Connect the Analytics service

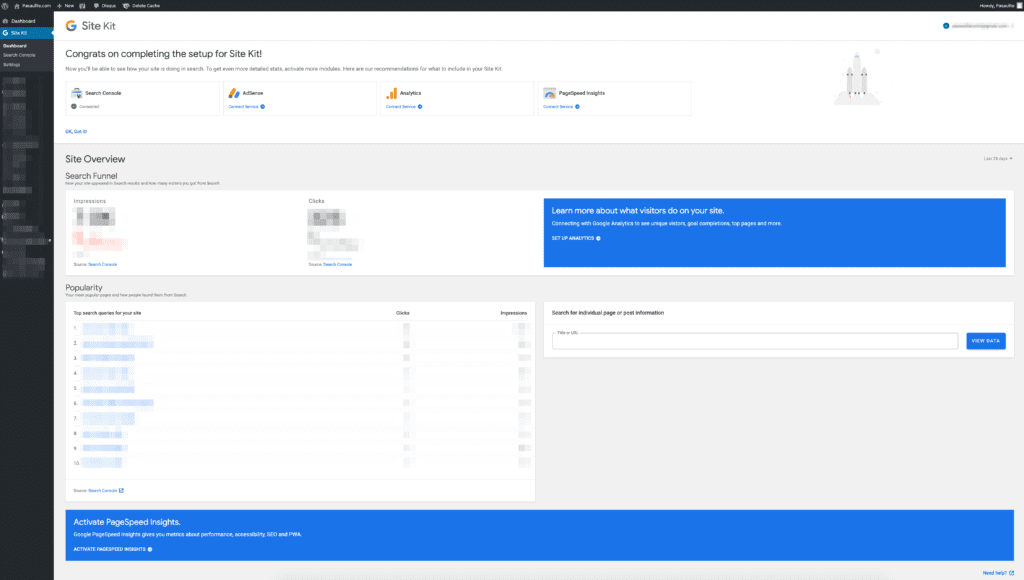[x=404, y=106]
